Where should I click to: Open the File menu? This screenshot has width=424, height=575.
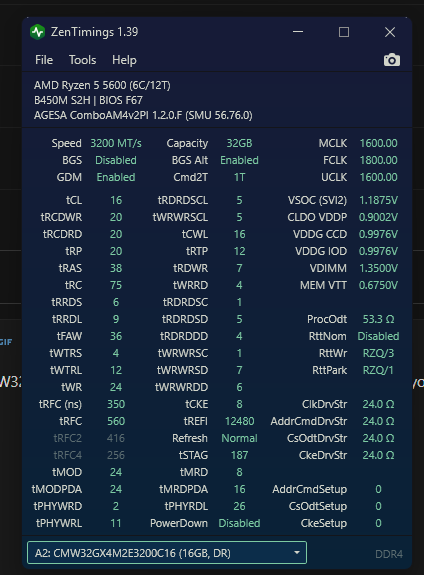[x=44, y=60]
